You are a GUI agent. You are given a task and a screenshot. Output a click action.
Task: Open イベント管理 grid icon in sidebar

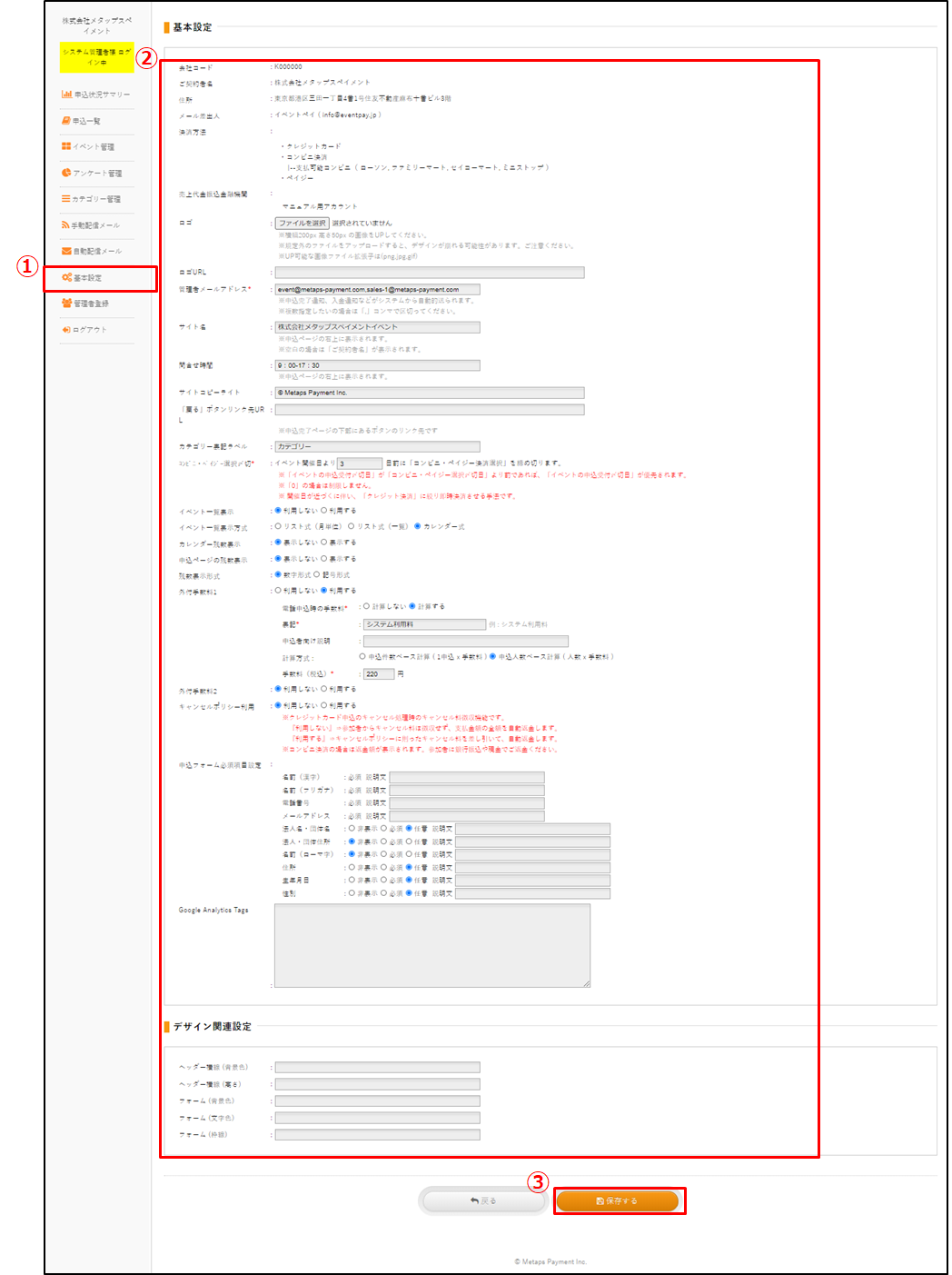pos(66,146)
